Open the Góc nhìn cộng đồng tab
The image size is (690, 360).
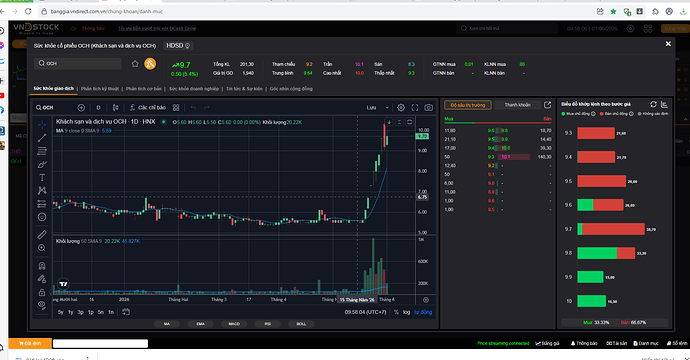tap(291, 88)
